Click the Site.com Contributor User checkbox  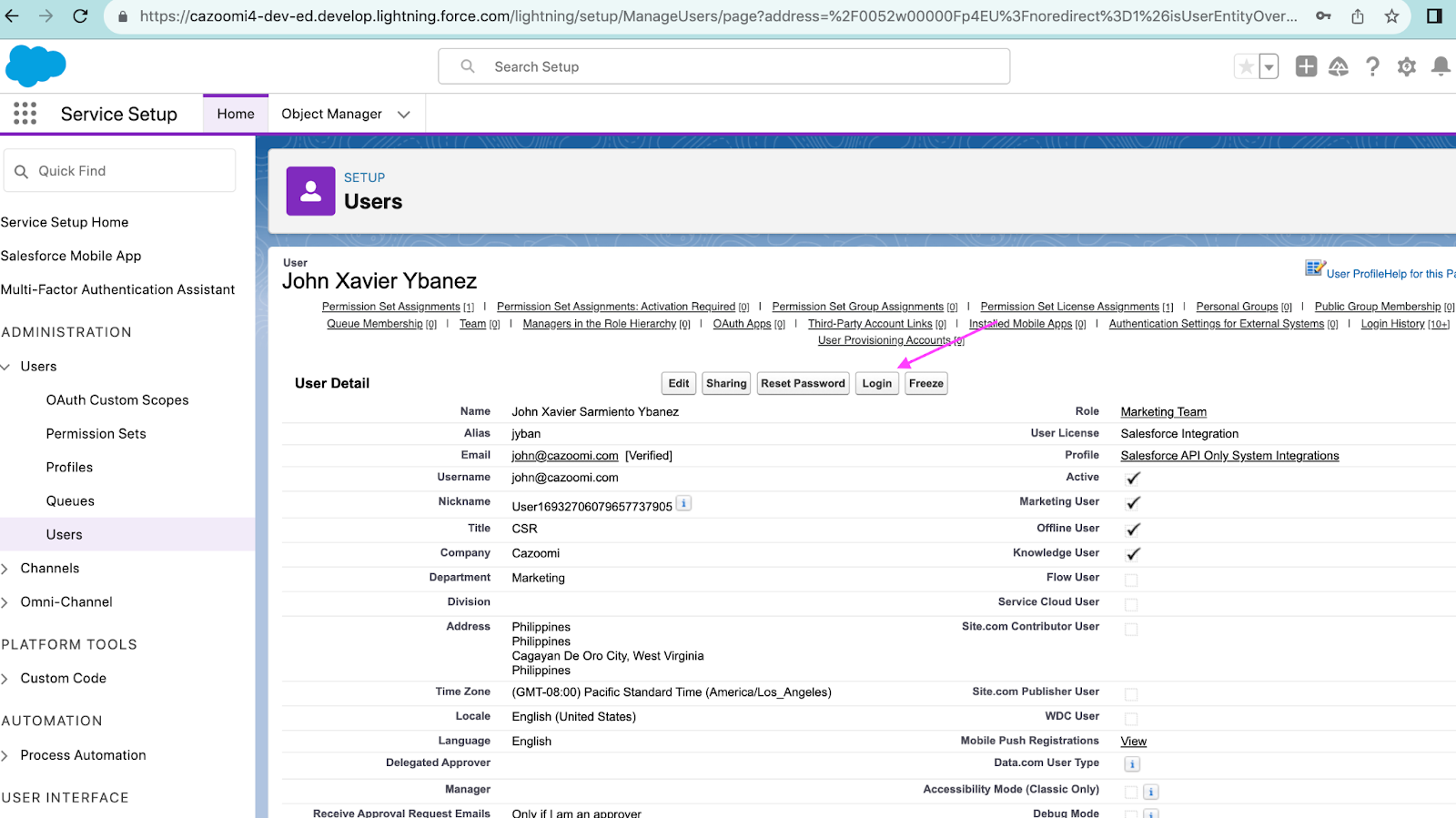1131,629
